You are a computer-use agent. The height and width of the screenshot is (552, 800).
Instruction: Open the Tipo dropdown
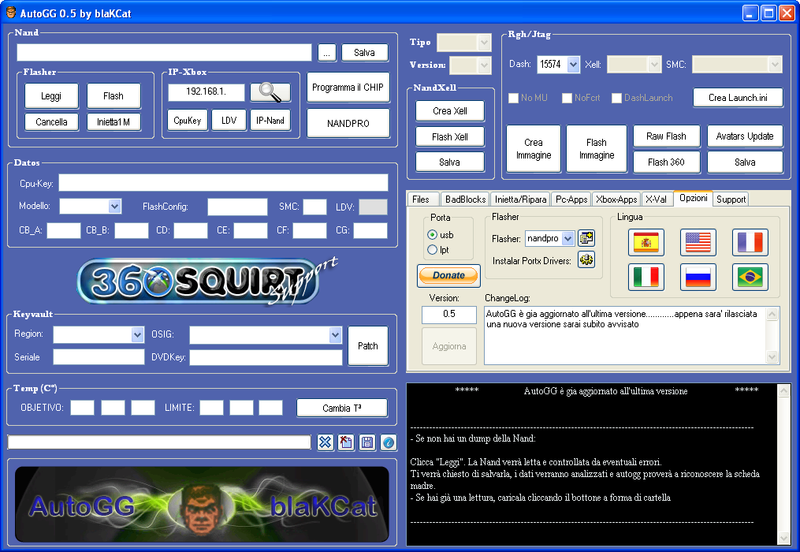coord(484,43)
